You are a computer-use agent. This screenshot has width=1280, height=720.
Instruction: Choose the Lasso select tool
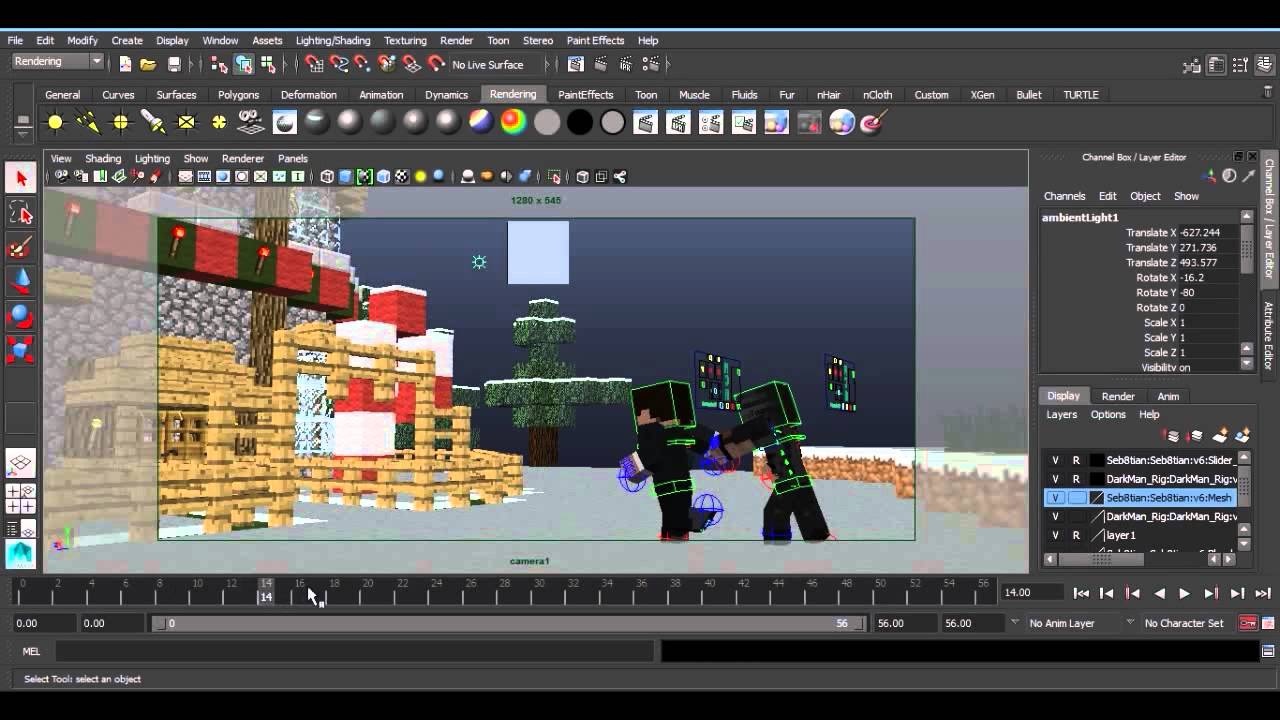[x=20, y=213]
